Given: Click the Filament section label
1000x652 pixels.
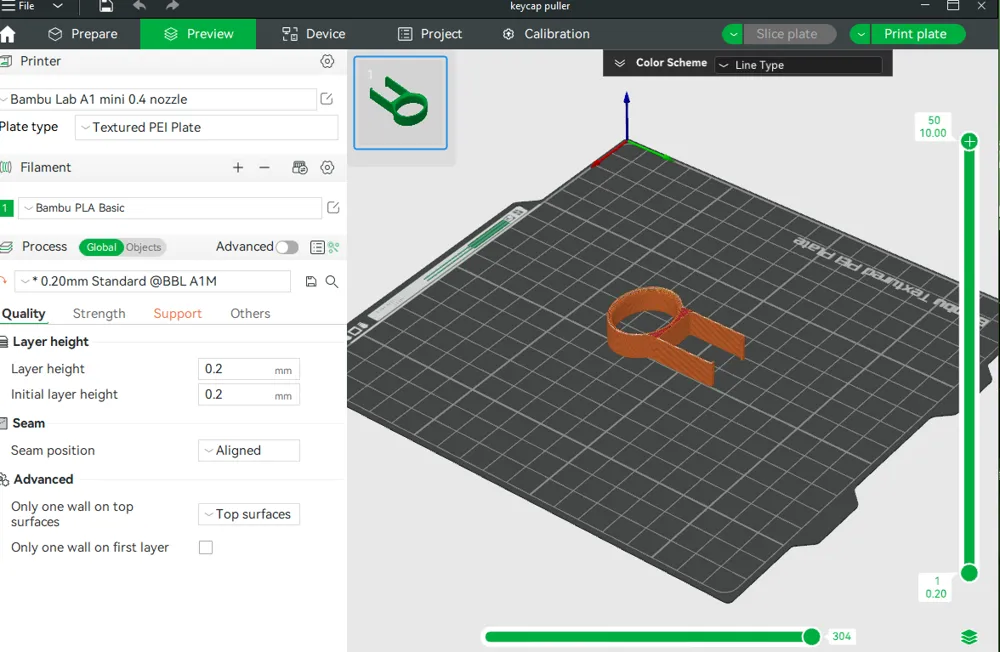Looking at the screenshot, I should [x=45, y=168].
